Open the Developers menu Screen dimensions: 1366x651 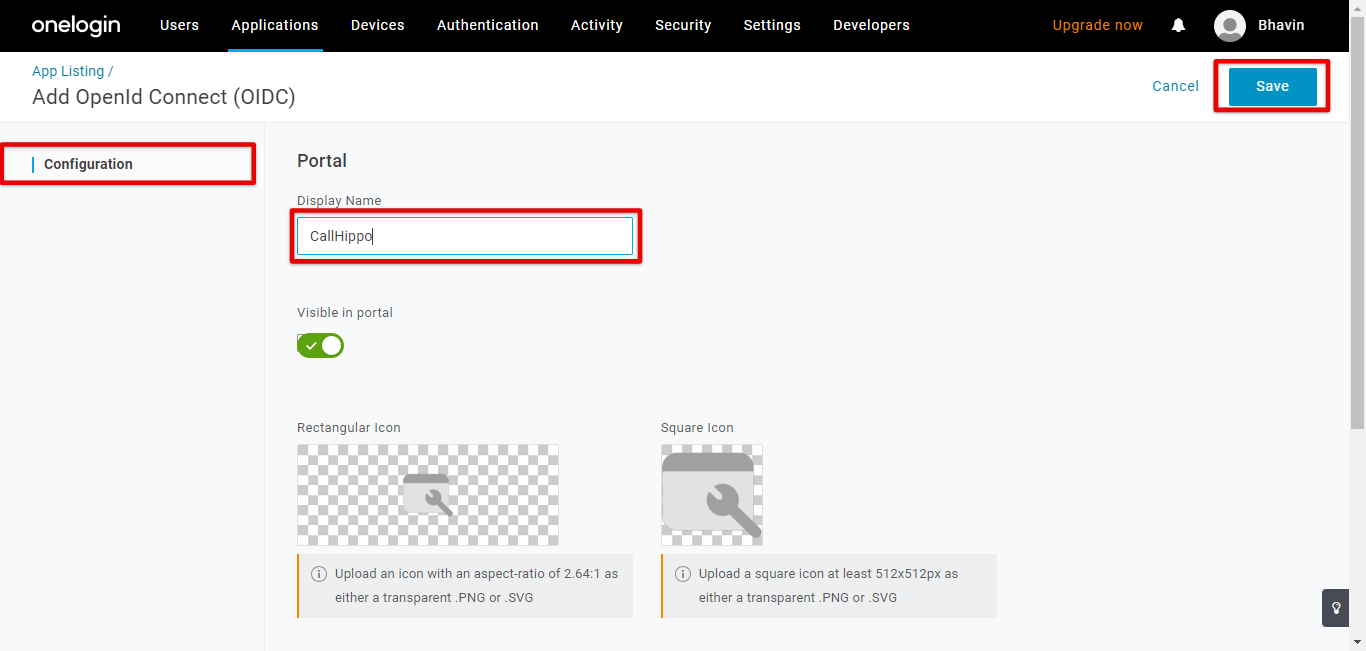click(x=871, y=25)
